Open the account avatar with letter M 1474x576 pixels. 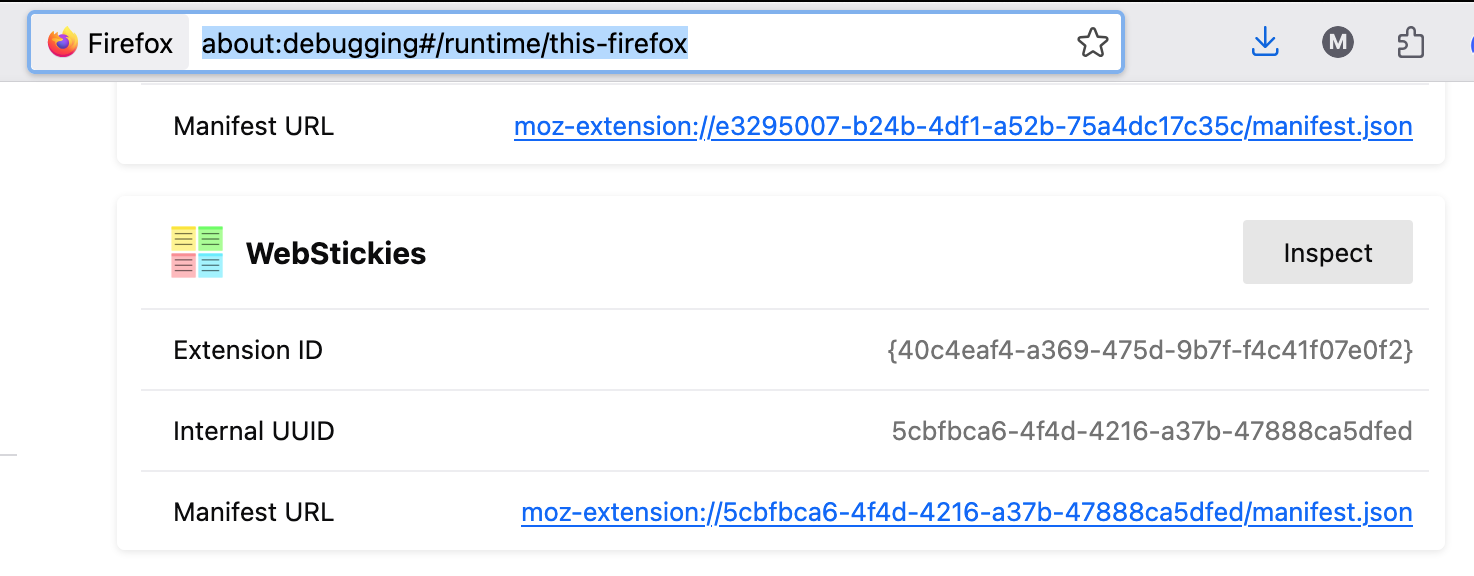tap(1337, 42)
